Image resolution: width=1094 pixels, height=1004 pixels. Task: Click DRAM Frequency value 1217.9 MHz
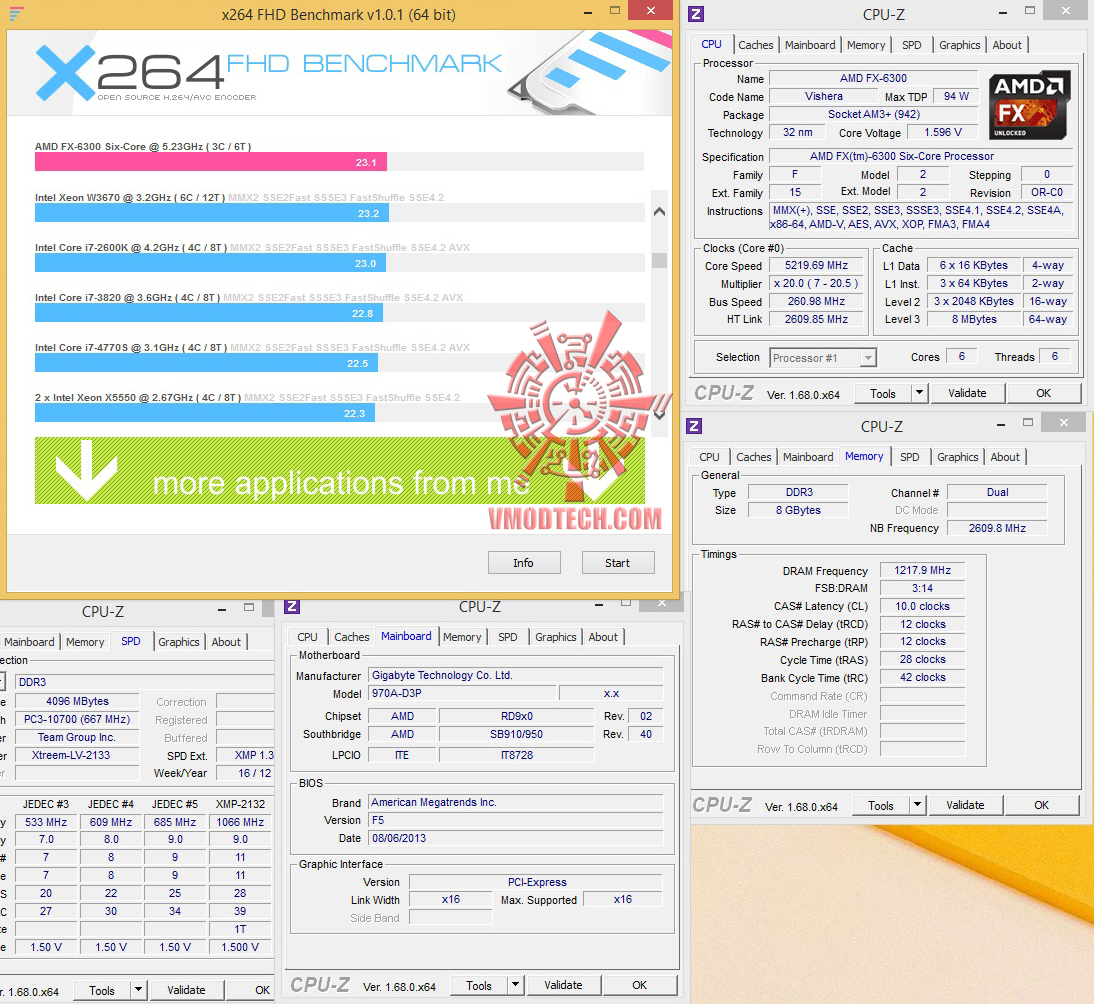(x=922, y=570)
